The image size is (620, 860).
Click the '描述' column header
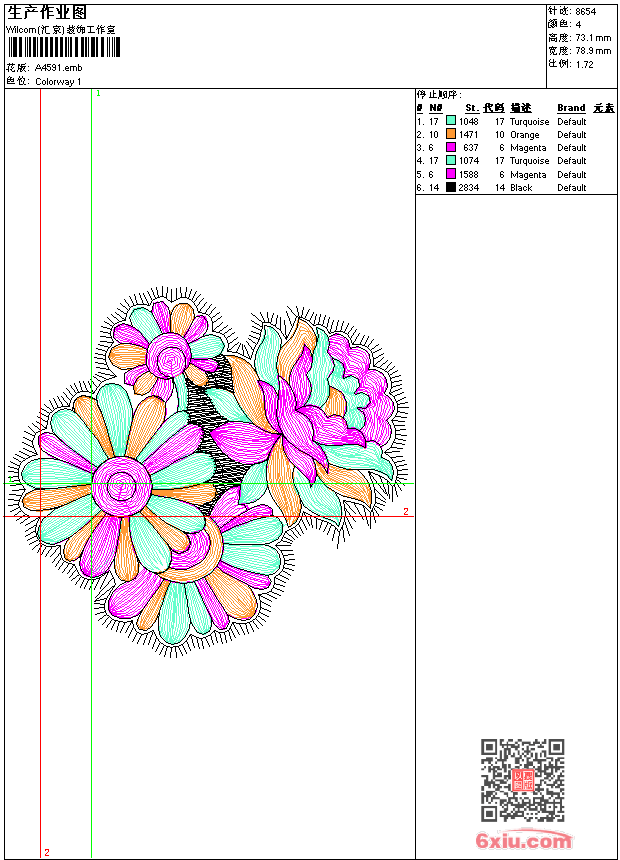(x=521, y=108)
